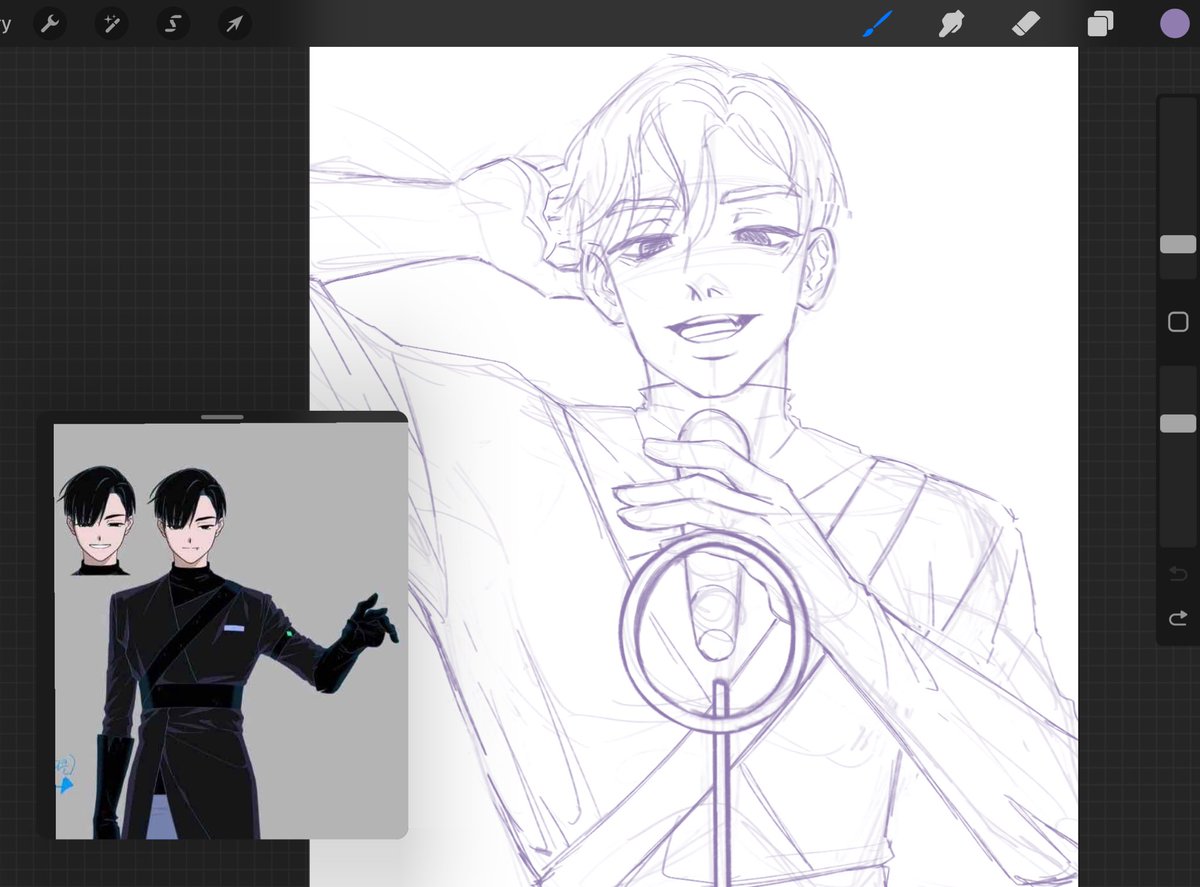Open the Adjustments magic wand menu
The image size is (1200, 887).
tap(110, 23)
